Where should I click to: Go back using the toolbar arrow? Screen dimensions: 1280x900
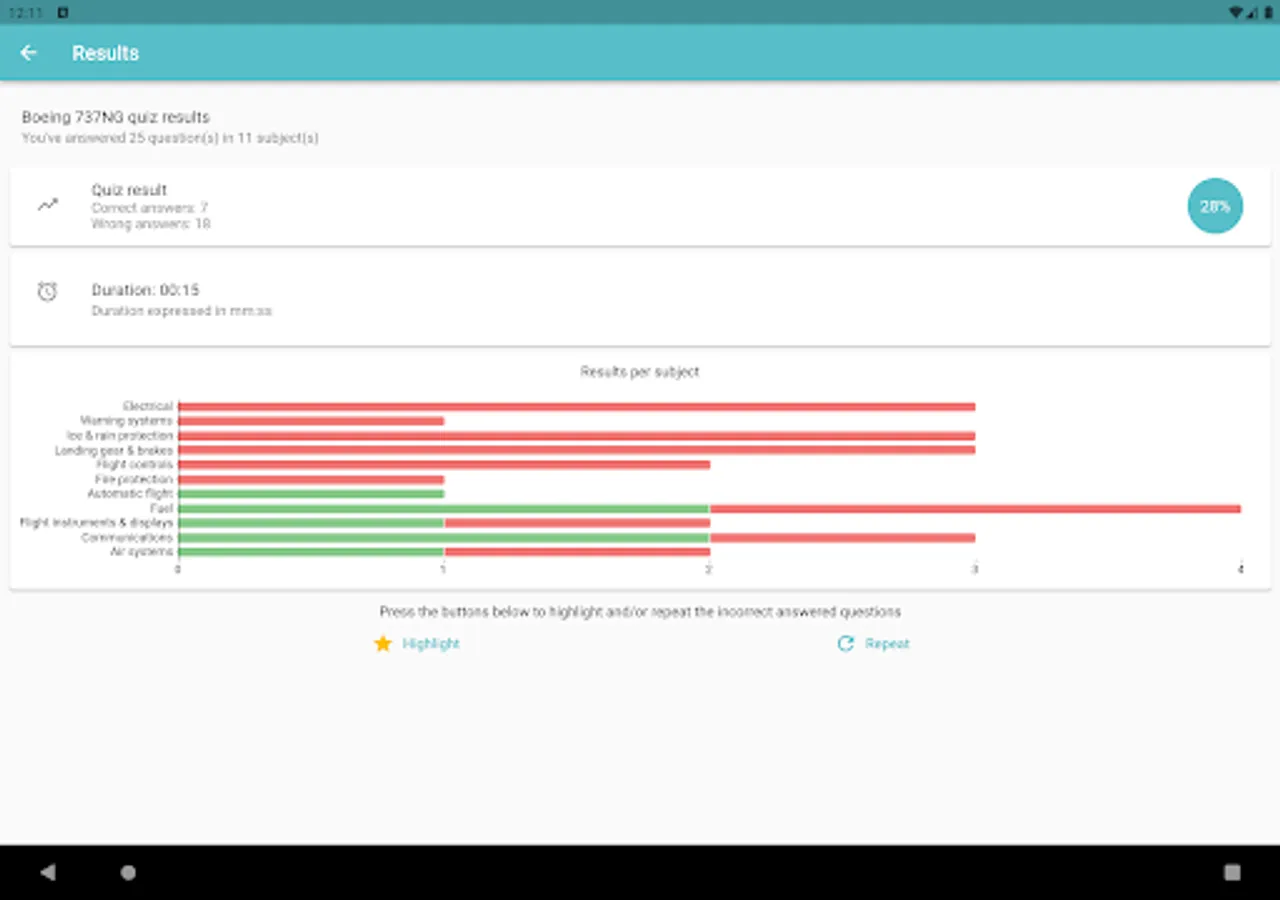point(28,53)
